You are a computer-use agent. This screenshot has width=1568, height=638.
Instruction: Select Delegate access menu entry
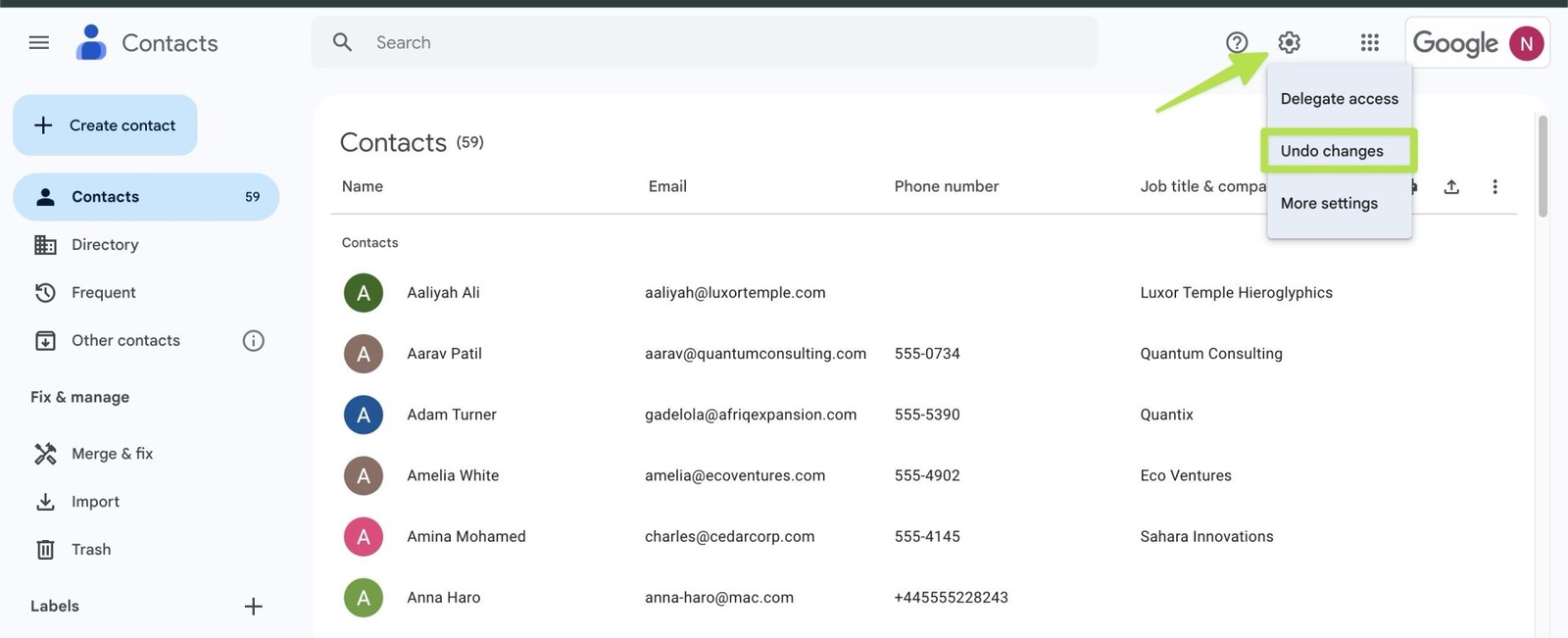pos(1339,98)
